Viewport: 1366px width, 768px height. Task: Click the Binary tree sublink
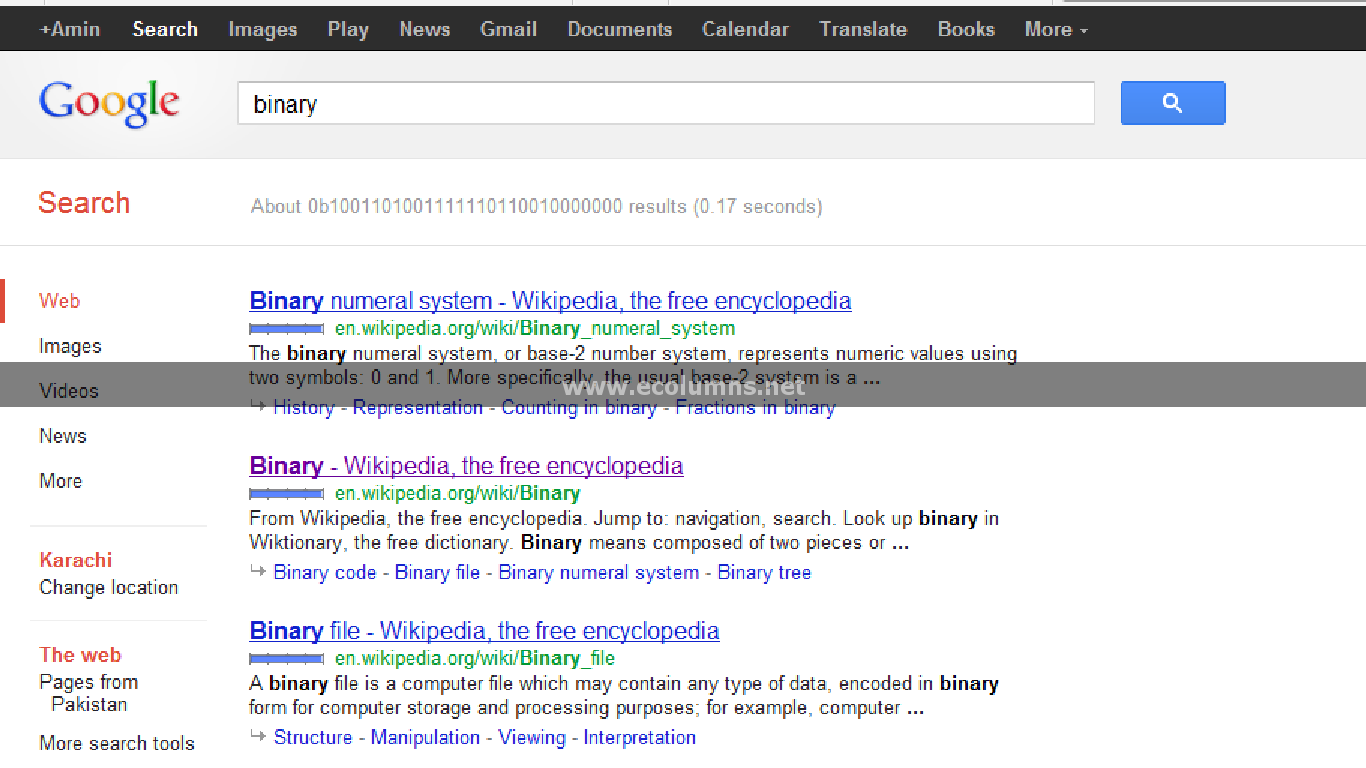tap(764, 572)
